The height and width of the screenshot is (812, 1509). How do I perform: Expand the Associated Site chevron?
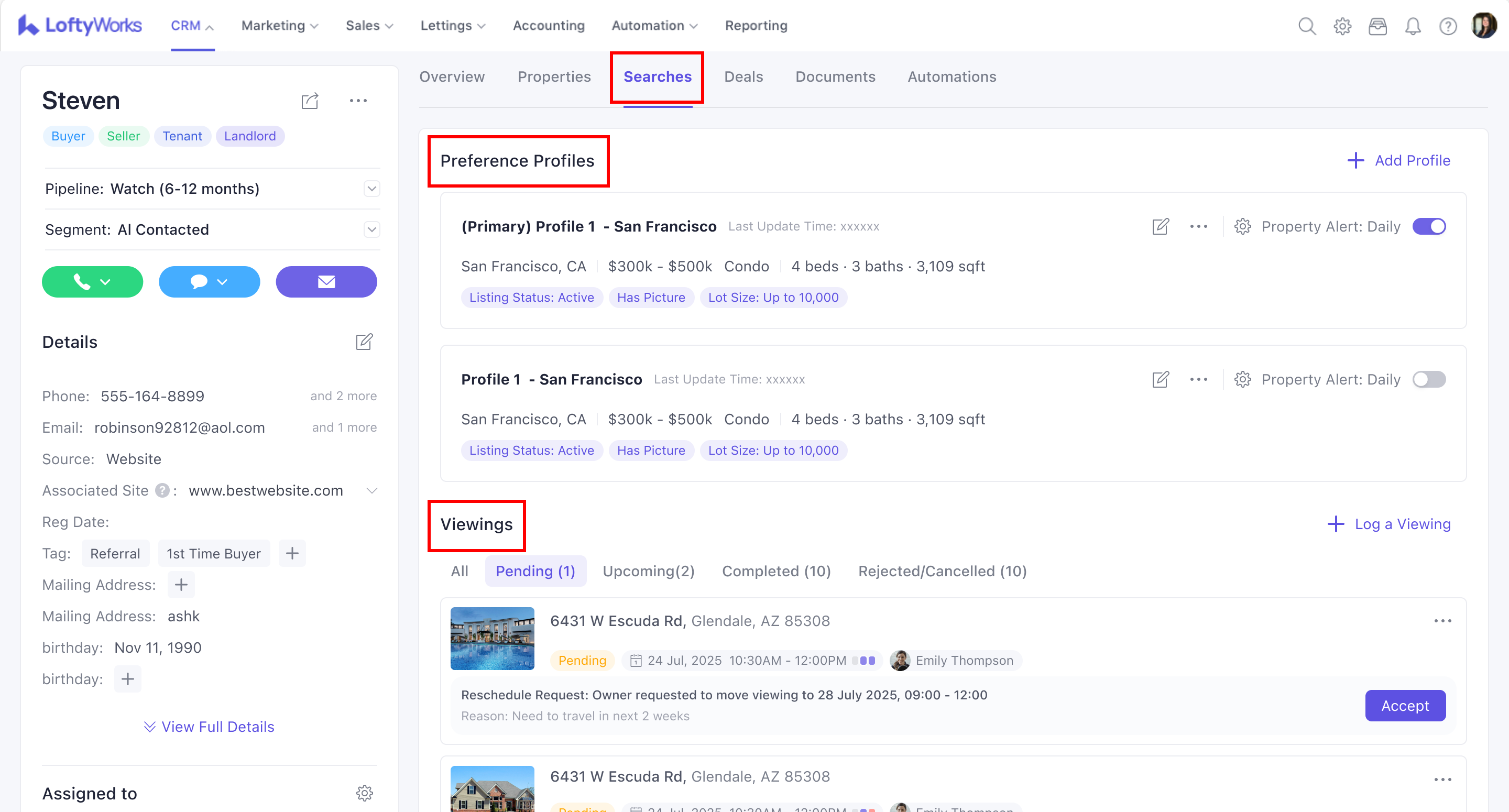point(371,490)
